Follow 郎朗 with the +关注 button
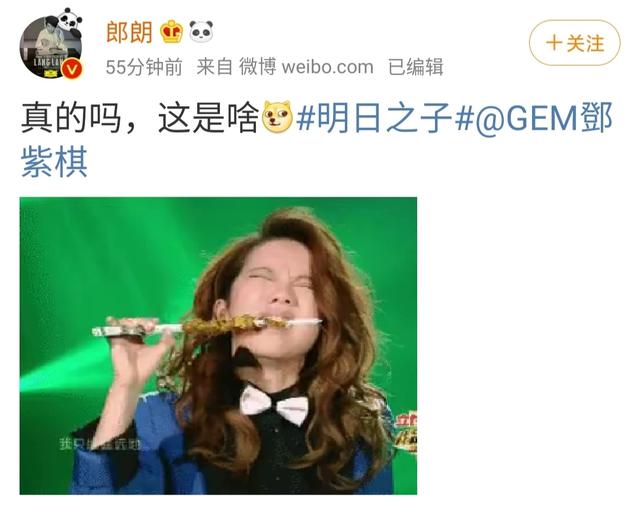The height and width of the screenshot is (507, 640). pos(575,43)
